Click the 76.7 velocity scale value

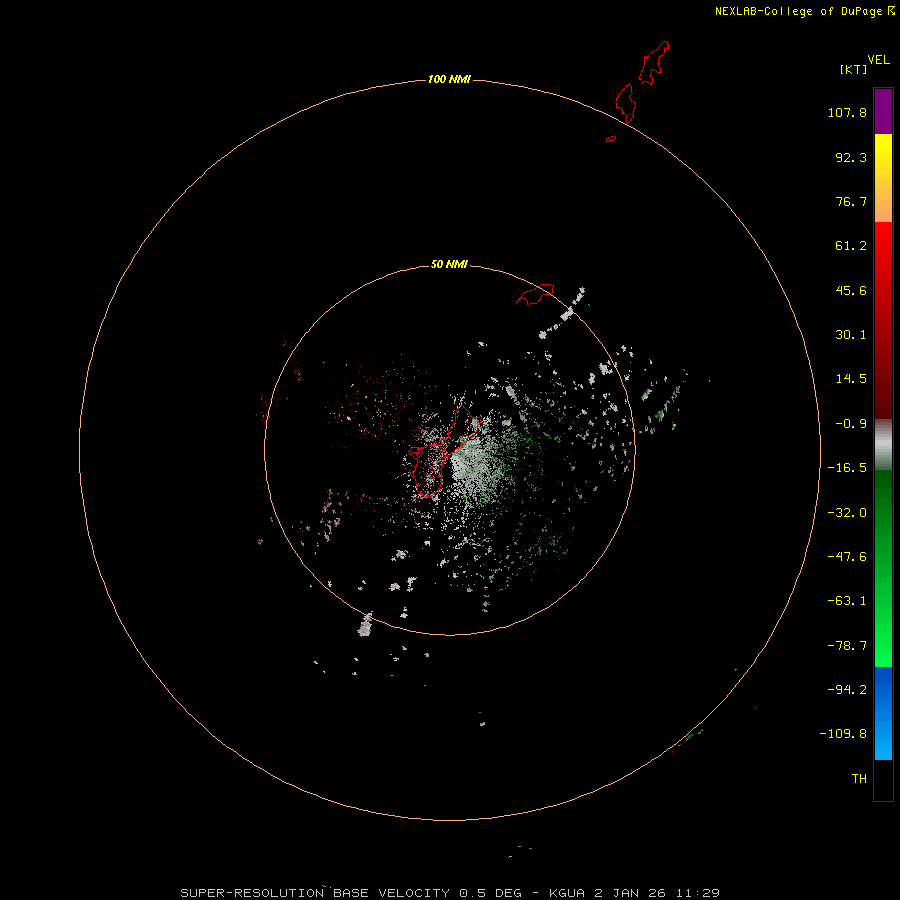(x=851, y=201)
